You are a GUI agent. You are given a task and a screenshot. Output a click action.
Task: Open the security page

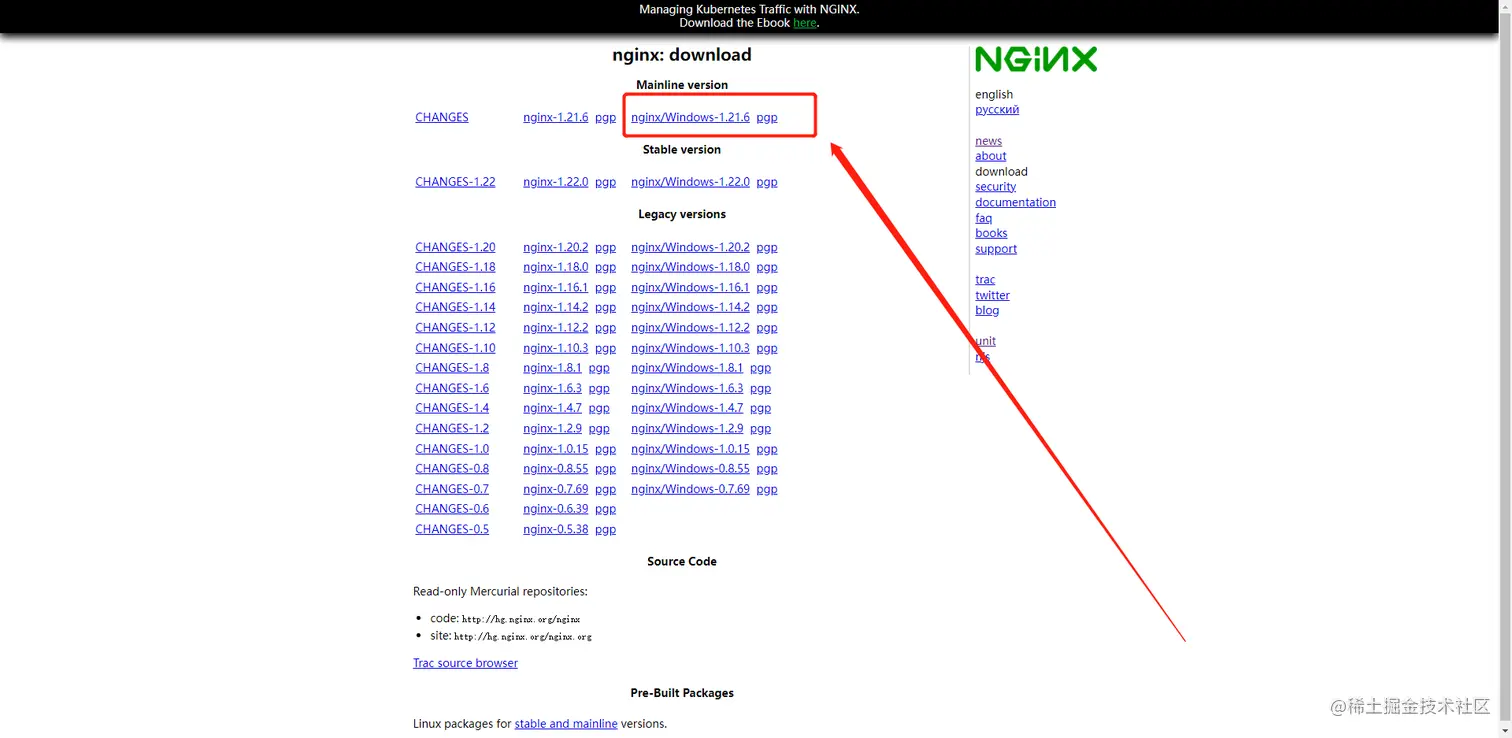point(995,187)
